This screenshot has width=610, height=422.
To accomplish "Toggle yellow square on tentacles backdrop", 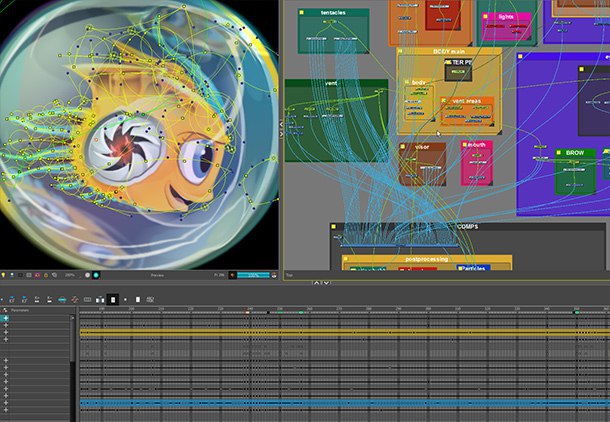I will click(x=301, y=12).
